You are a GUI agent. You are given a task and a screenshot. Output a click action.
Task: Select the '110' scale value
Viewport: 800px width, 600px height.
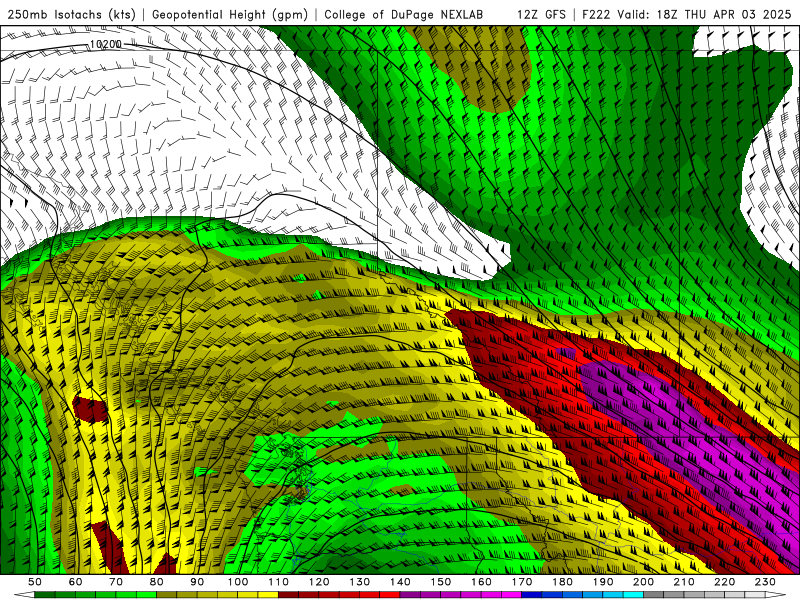point(279,582)
